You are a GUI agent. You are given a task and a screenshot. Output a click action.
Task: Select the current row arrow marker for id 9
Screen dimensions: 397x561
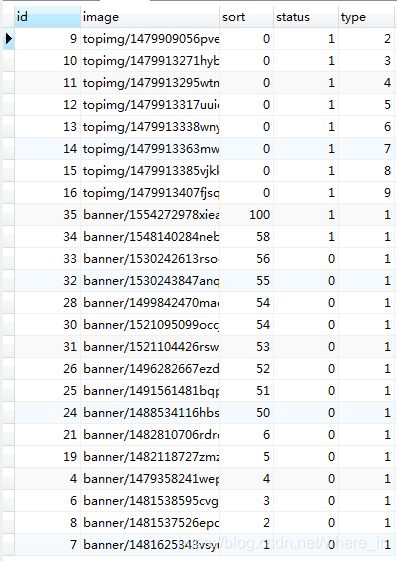tap(9, 39)
